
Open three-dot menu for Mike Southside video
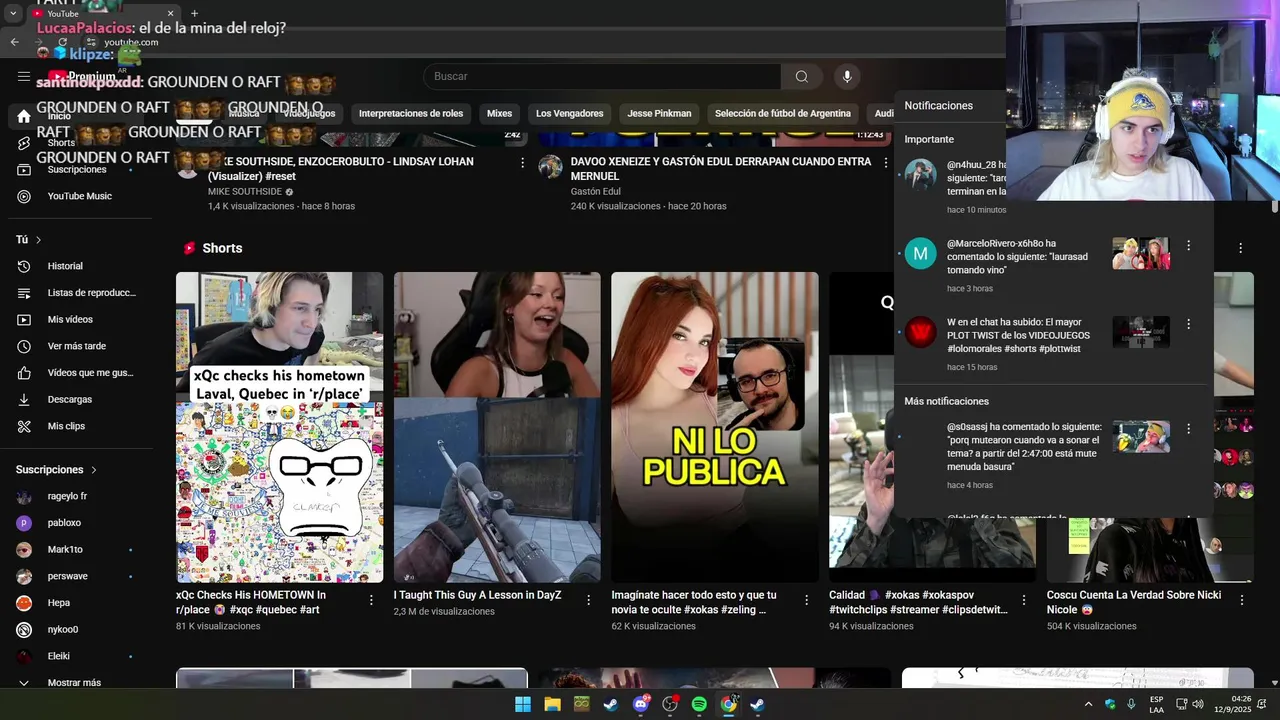coord(522,163)
